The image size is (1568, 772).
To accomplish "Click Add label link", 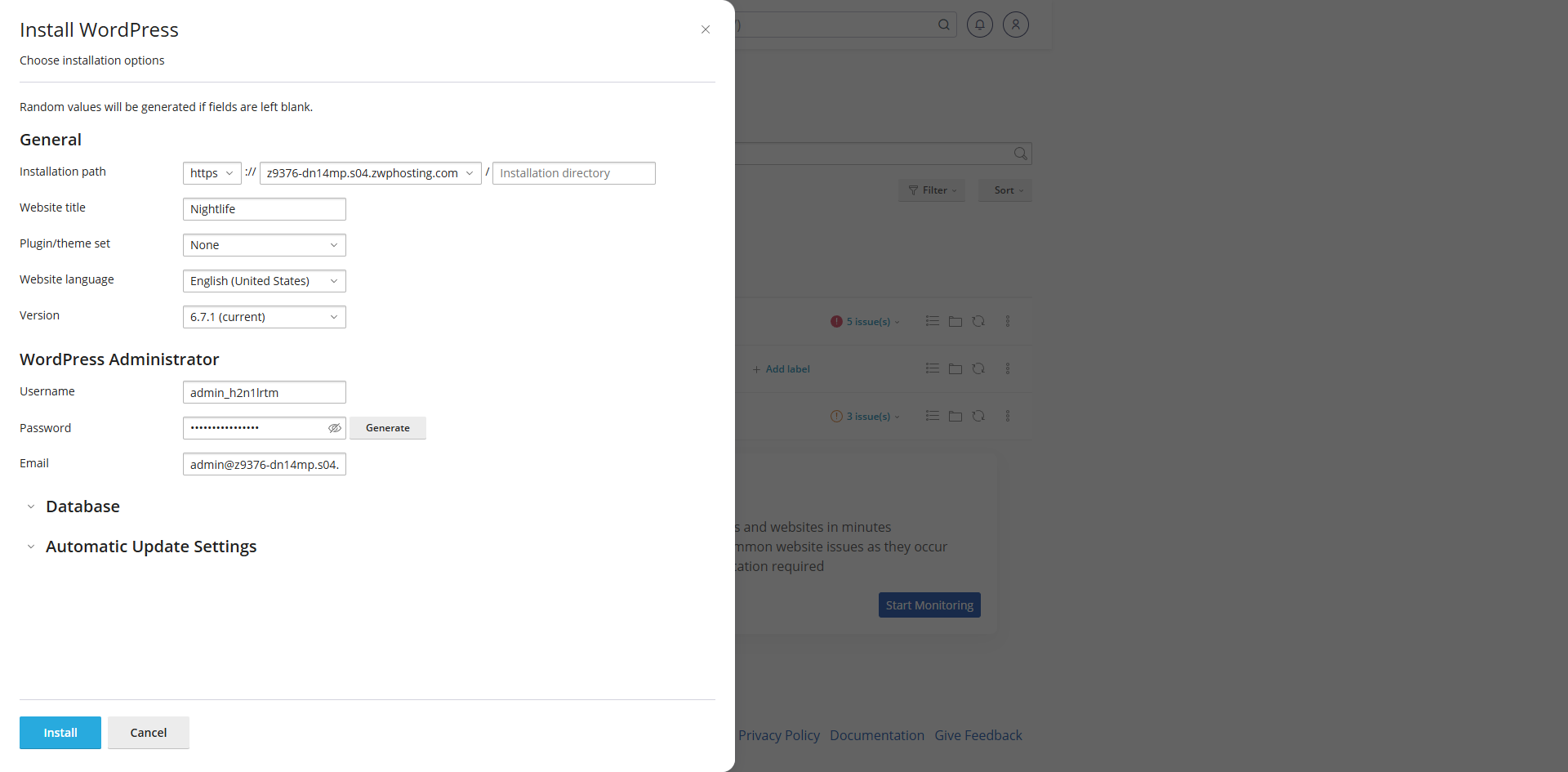I will pyautogui.click(x=782, y=369).
